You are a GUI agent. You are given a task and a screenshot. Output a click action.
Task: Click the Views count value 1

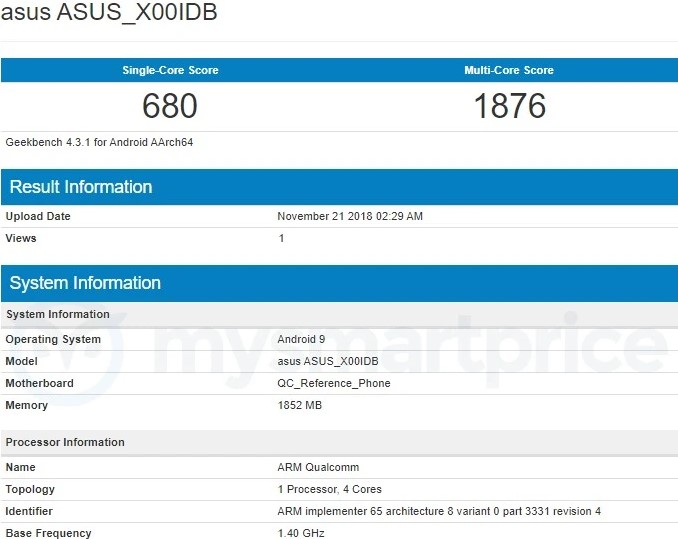[281, 238]
